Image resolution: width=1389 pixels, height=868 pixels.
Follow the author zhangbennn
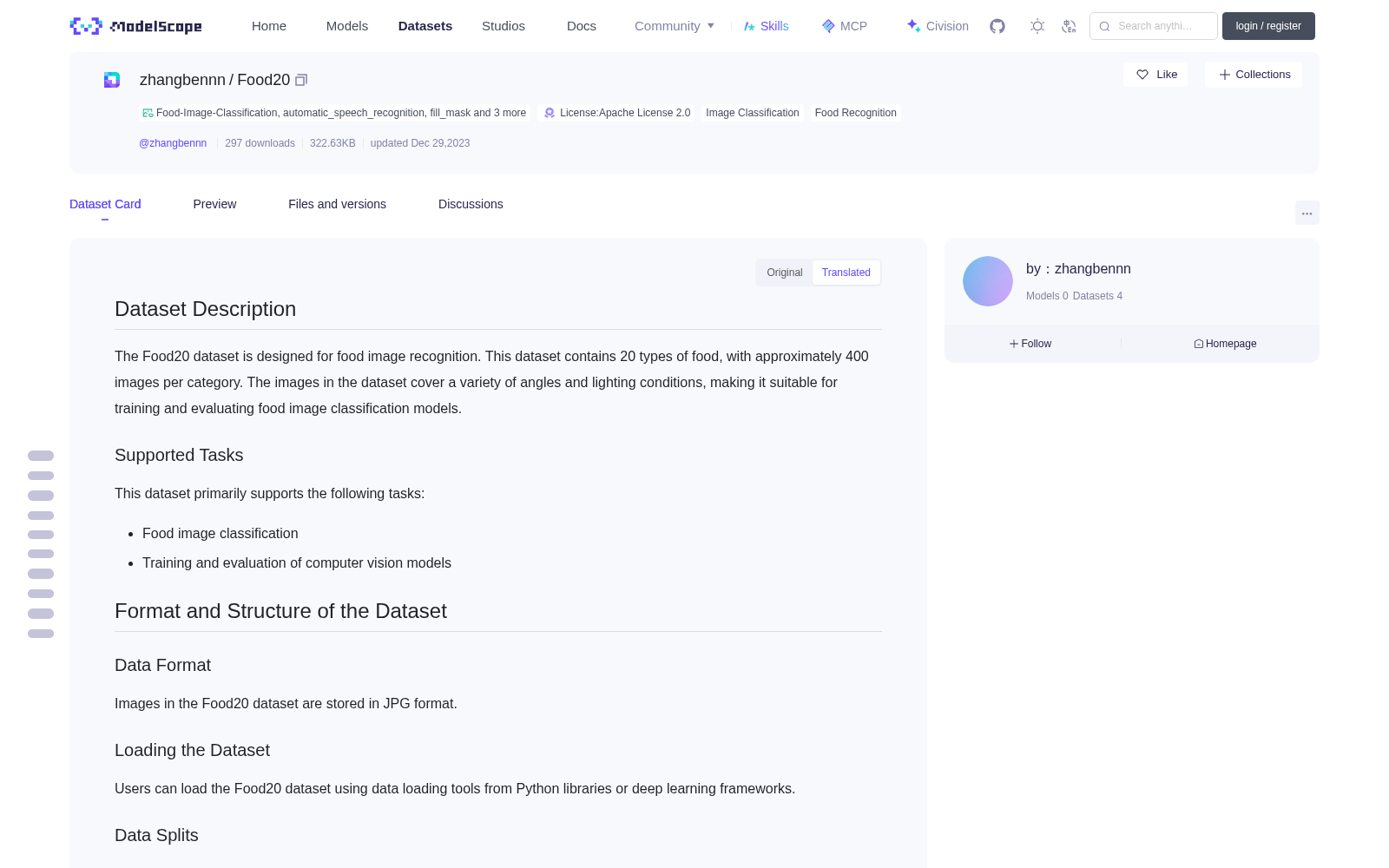[x=1030, y=344]
